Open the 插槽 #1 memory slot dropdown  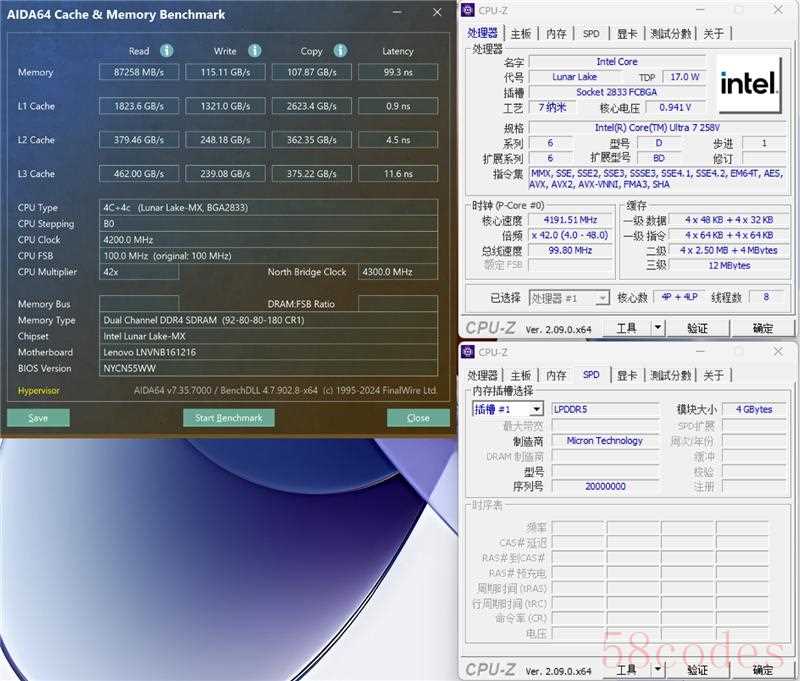click(x=536, y=409)
